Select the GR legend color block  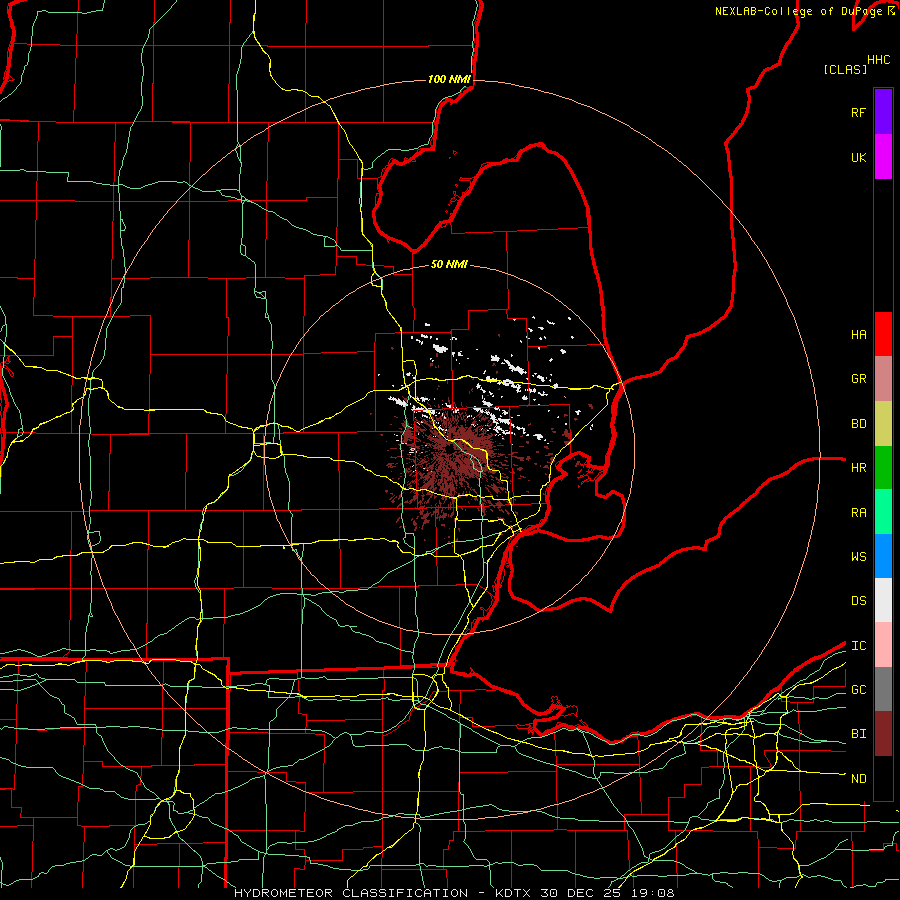[883, 379]
